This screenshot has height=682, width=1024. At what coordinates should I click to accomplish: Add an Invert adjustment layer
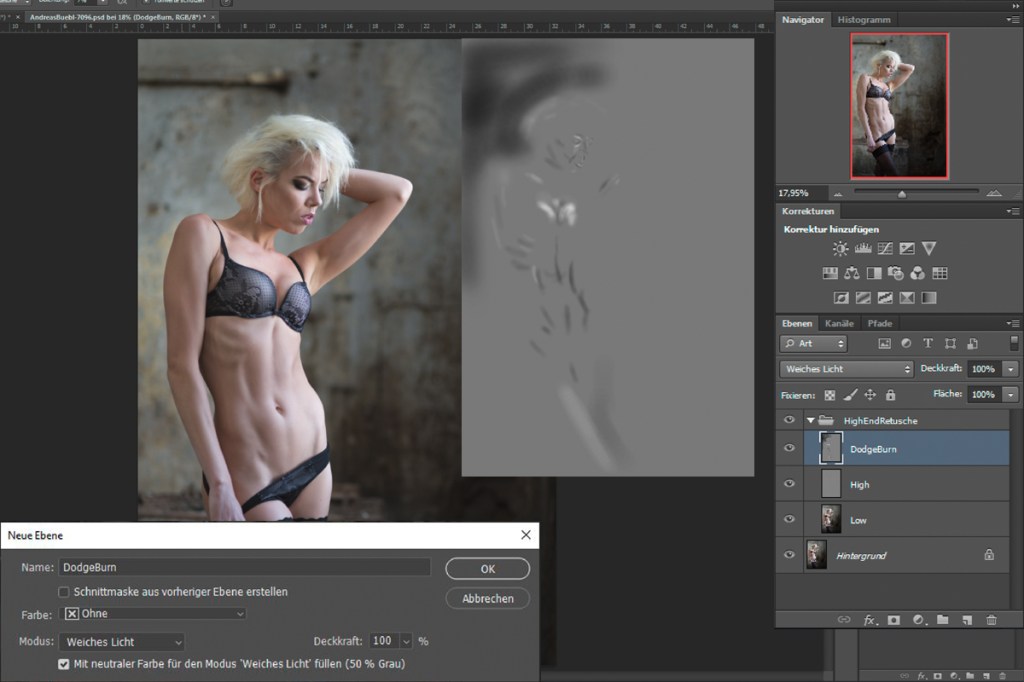click(x=841, y=298)
